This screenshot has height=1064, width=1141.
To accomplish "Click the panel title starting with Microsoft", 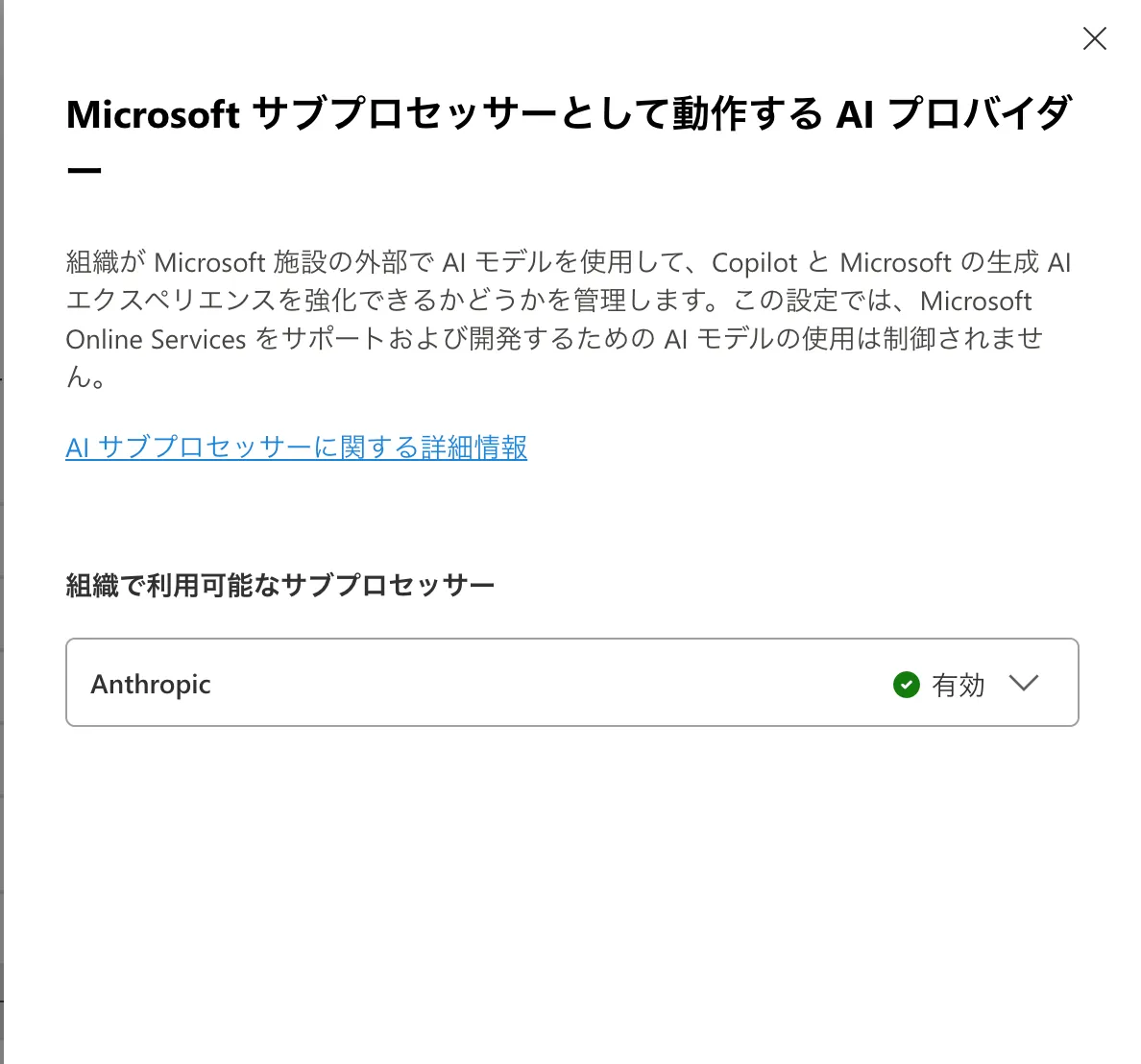I will click(x=152, y=114).
